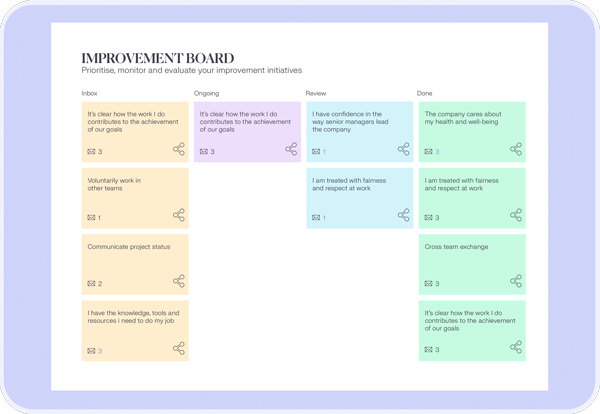Viewport: 600px width, 414px height.
Task: Share the knowledge, tools and resources card
Action: pyautogui.click(x=179, y=348)
